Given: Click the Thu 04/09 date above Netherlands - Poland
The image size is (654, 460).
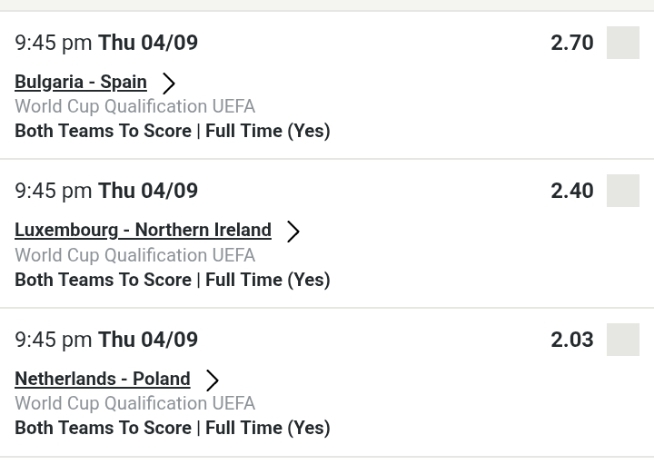Looking at the screenshot, I should click(x=148, y=340).
